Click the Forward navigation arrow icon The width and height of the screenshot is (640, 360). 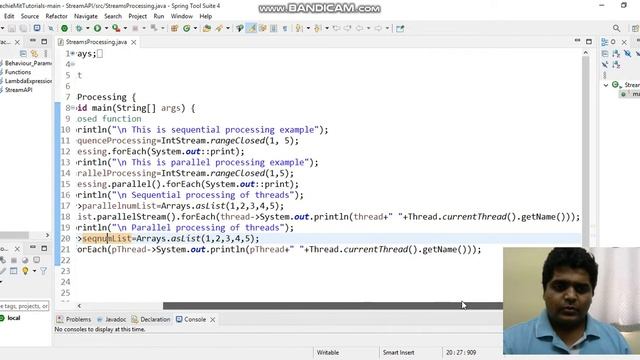click(x=378, y=28)
